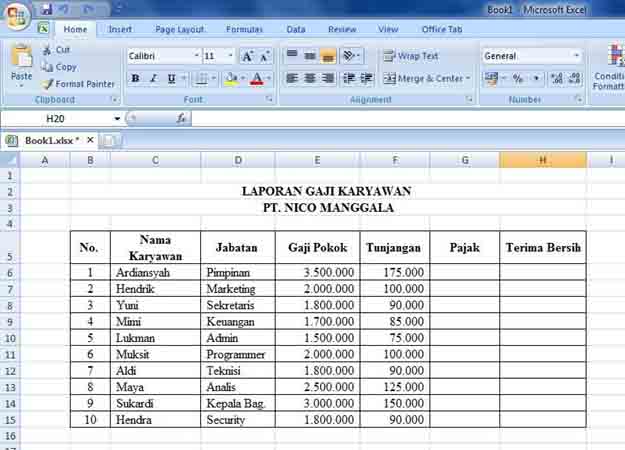Launch the Font dialog box expander
This screenshot has height=450, width=625.
point(269,99)
